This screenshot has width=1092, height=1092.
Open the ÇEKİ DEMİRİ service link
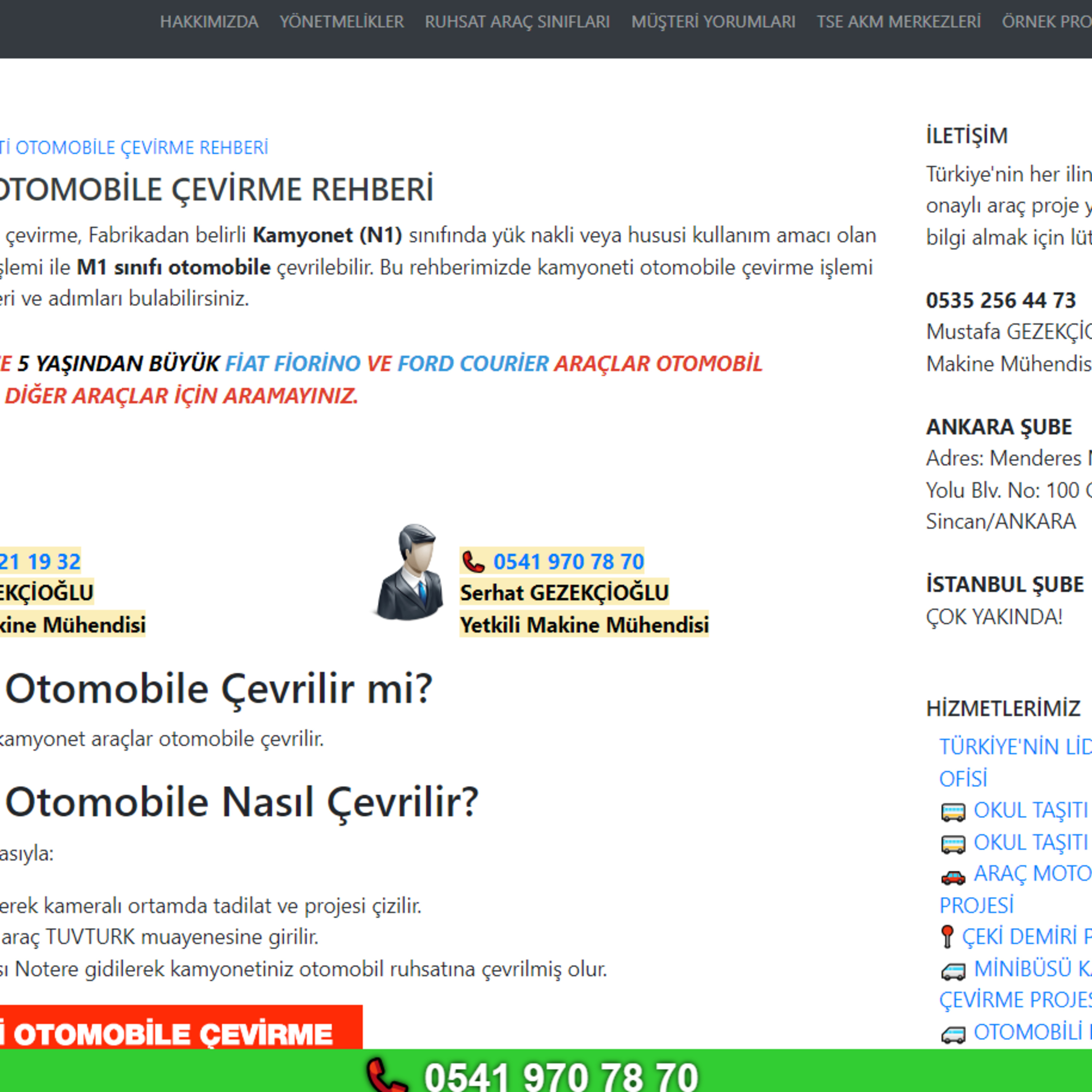coord(1026,937)
